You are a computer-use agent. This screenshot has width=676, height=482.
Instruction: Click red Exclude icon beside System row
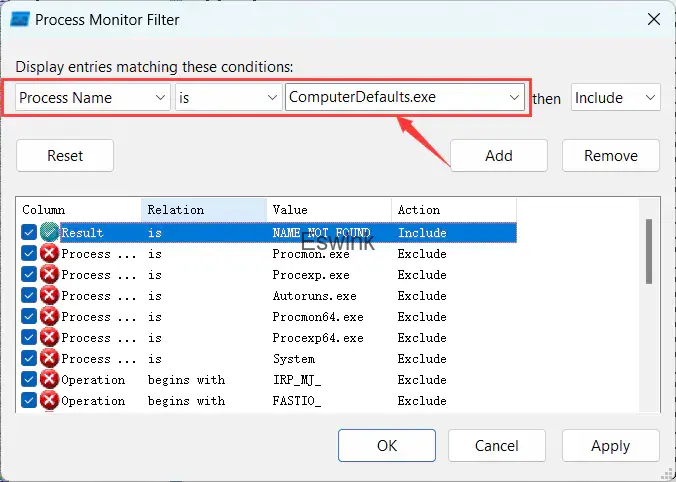49,358
